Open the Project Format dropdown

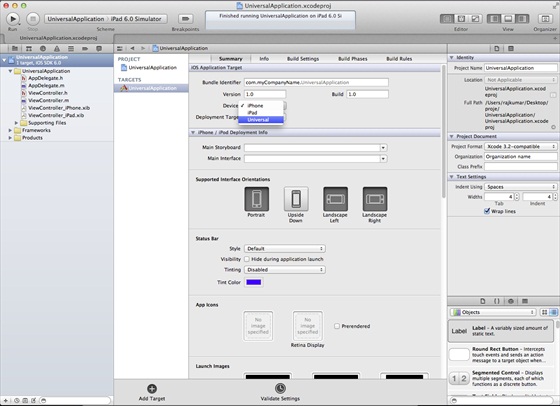tap(521, 146)
